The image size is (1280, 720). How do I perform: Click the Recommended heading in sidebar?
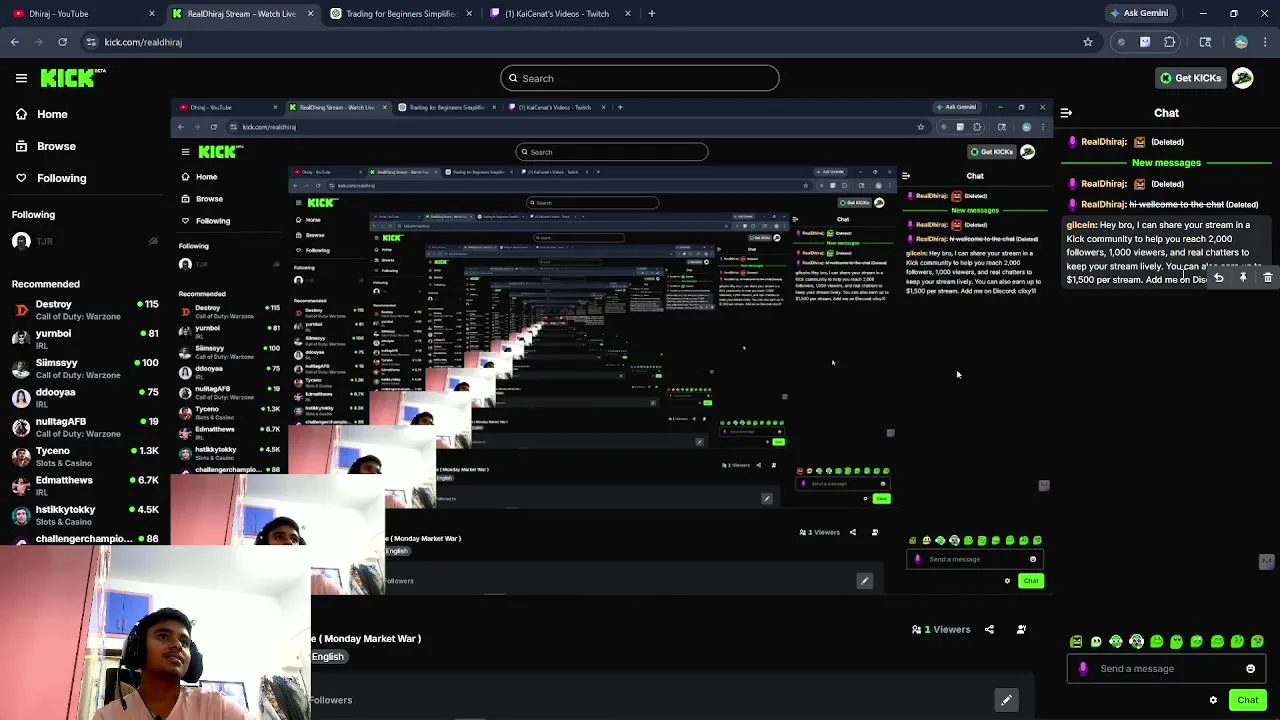[x=46, y=284]
